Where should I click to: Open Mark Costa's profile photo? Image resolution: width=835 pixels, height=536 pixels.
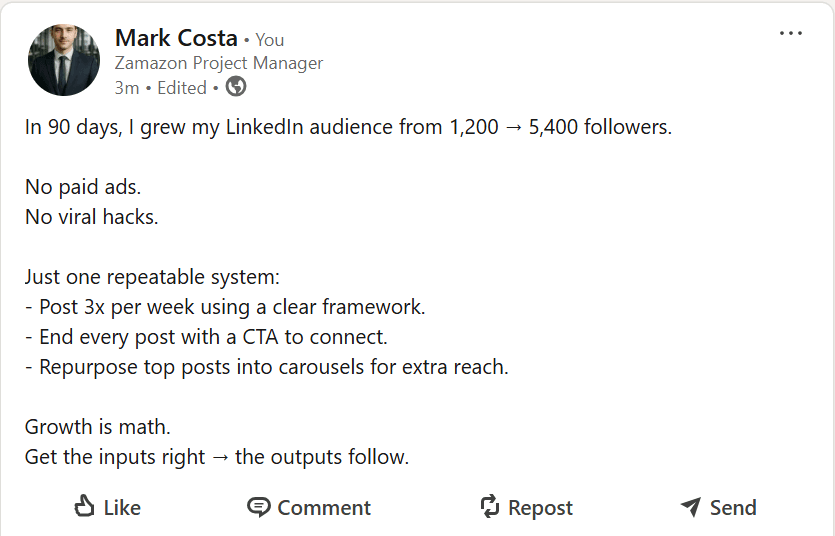click(64, 60)
